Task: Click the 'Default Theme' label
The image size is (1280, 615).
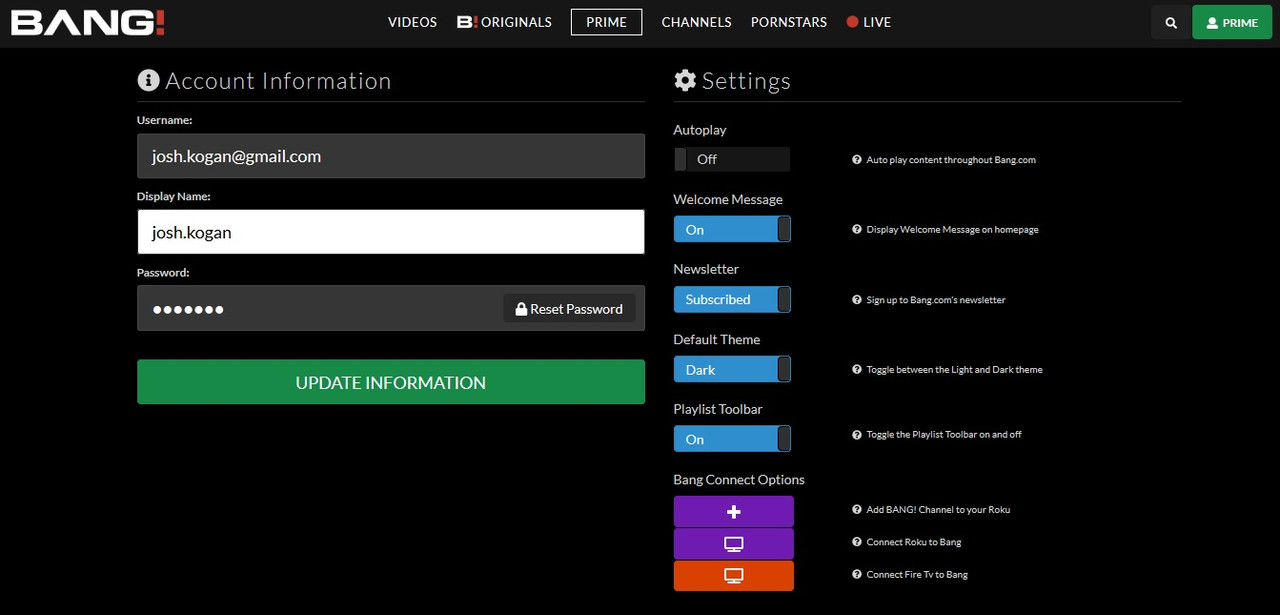Action: point(717,340)
